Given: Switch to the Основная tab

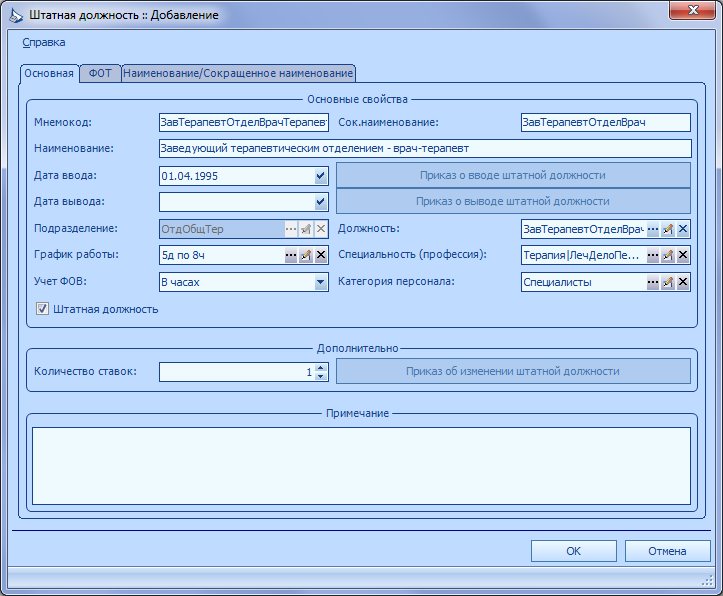Looking at the screenshot, I should click(49, 73).
